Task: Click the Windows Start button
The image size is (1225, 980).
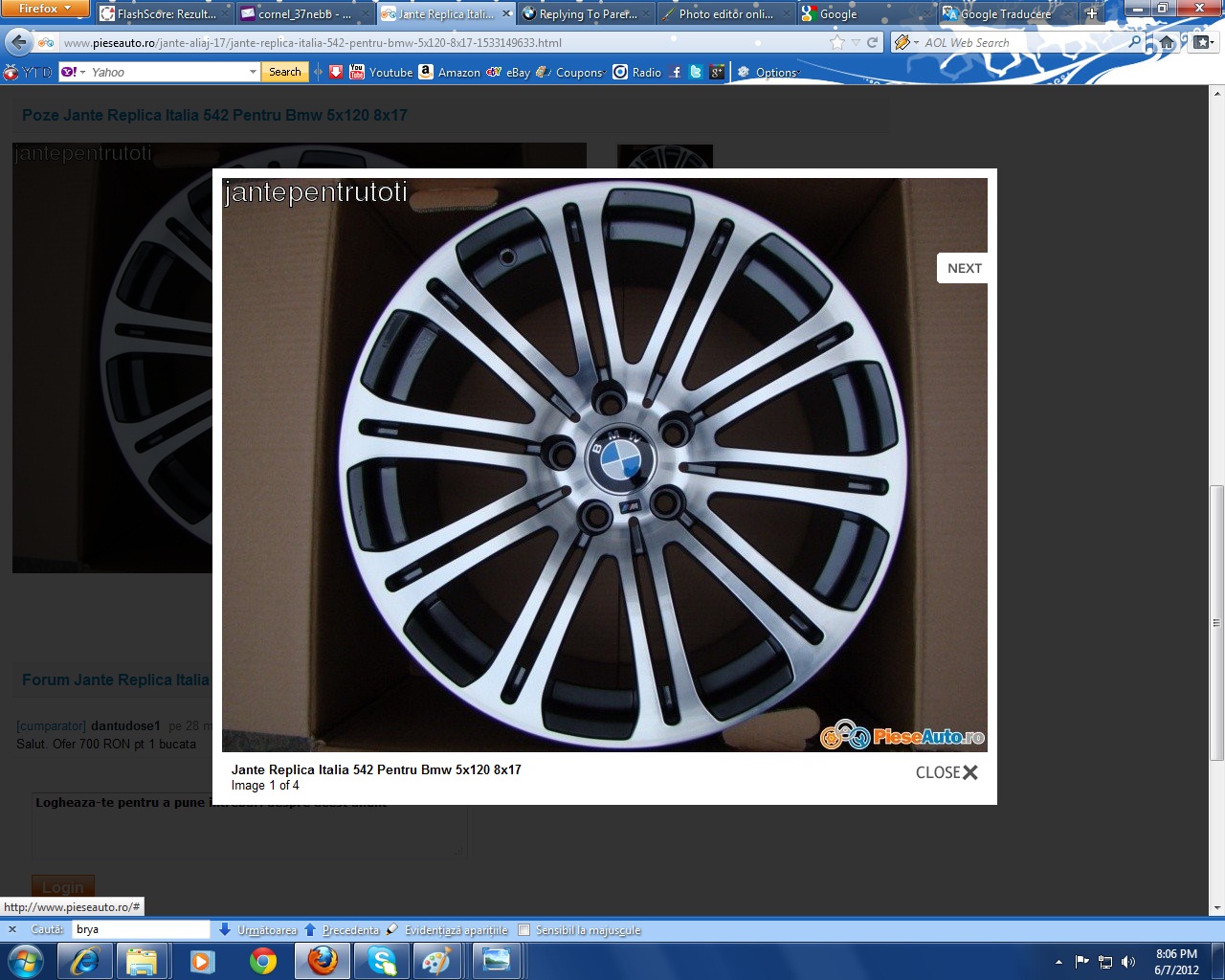Action: coord(26,961)
